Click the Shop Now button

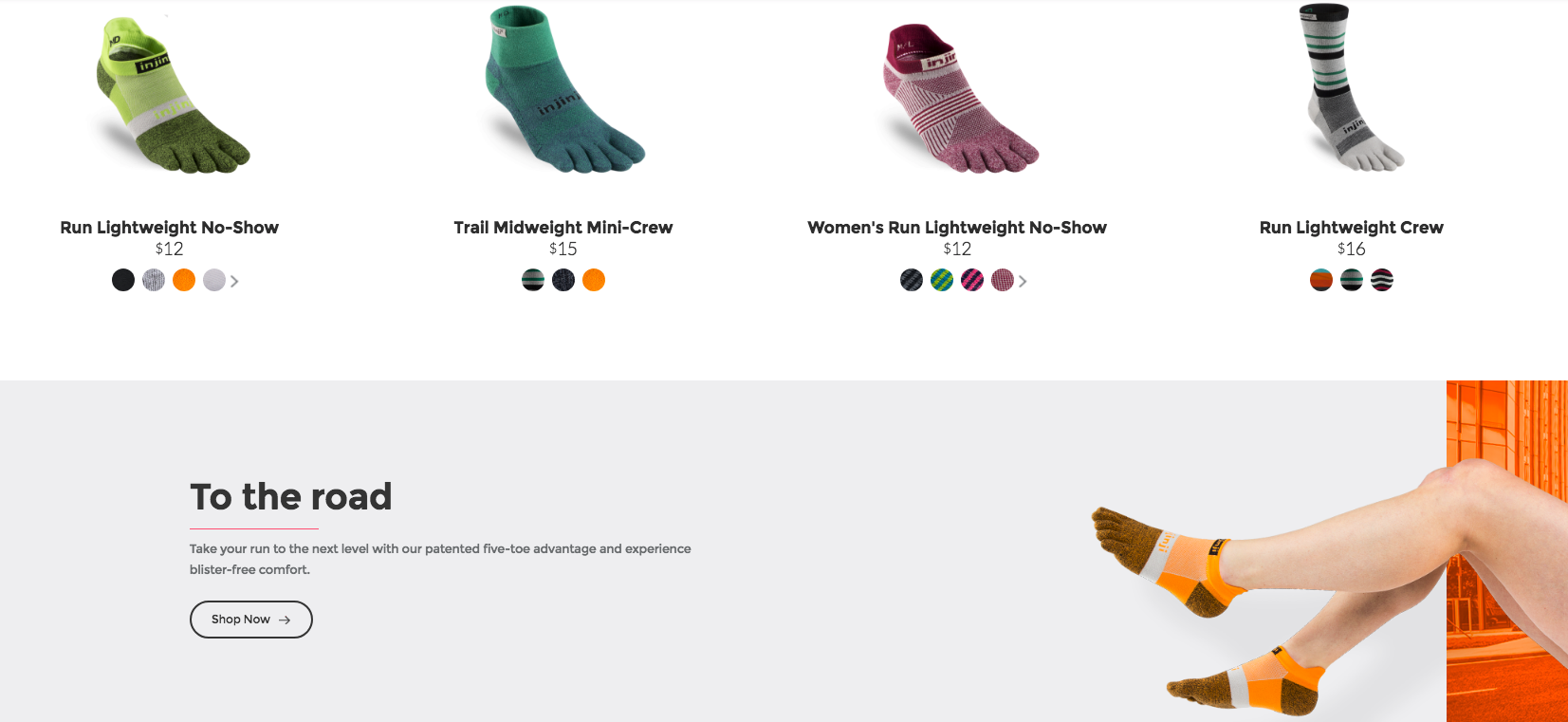point(251,620)
